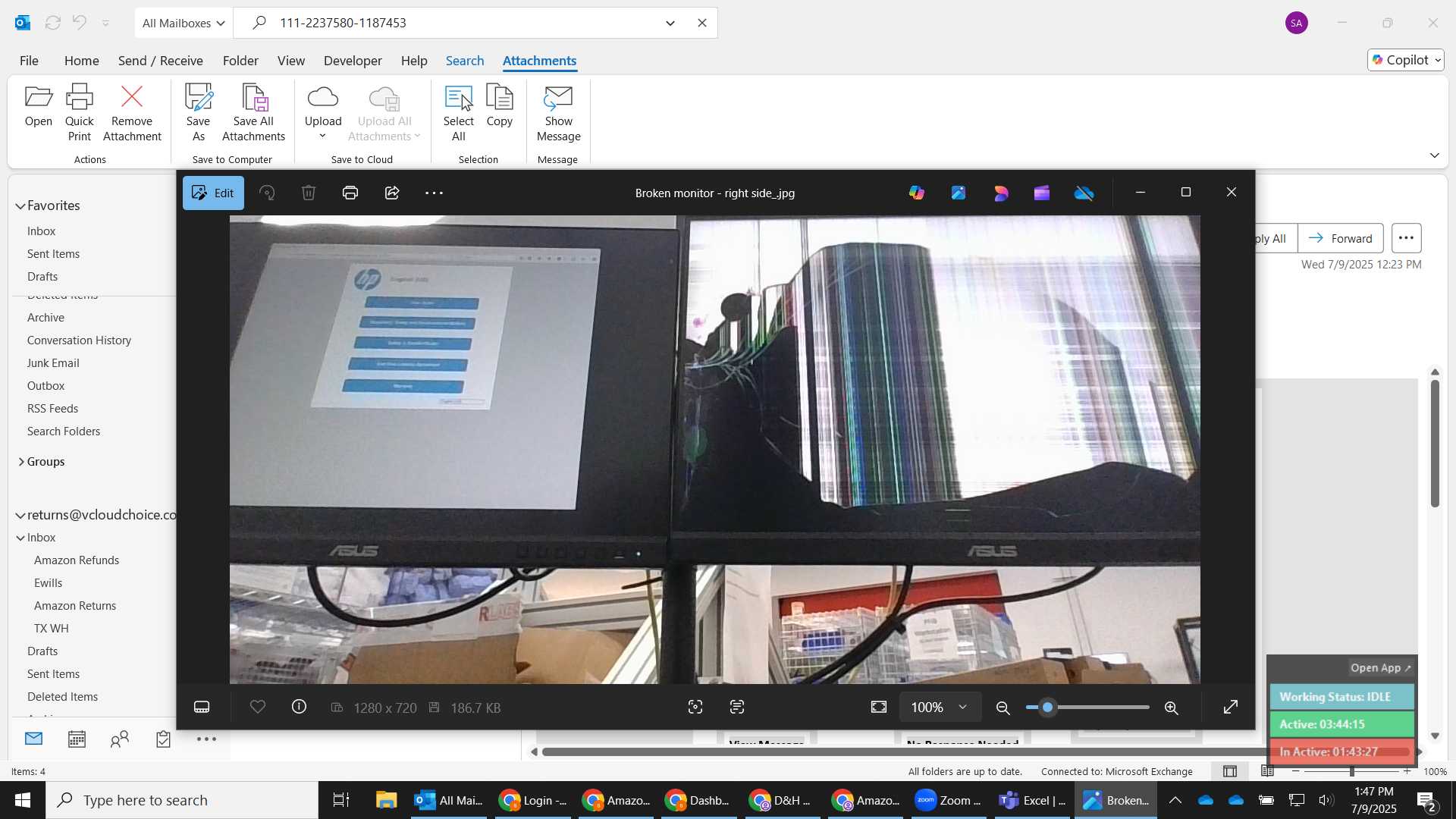Open the Copilot dropdown button
Screen dimensions: 1456x819
(x=1405, y=60)
